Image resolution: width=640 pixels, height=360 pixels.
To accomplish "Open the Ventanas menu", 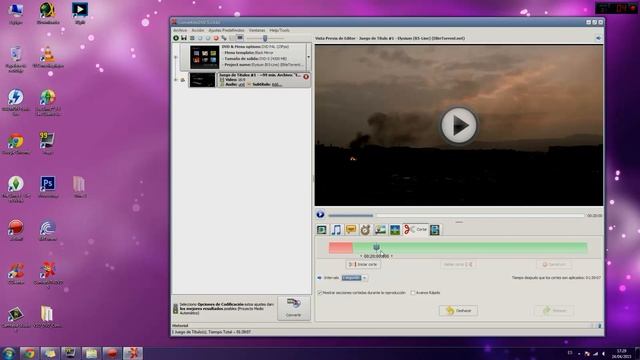I will (x=257, y=31).
